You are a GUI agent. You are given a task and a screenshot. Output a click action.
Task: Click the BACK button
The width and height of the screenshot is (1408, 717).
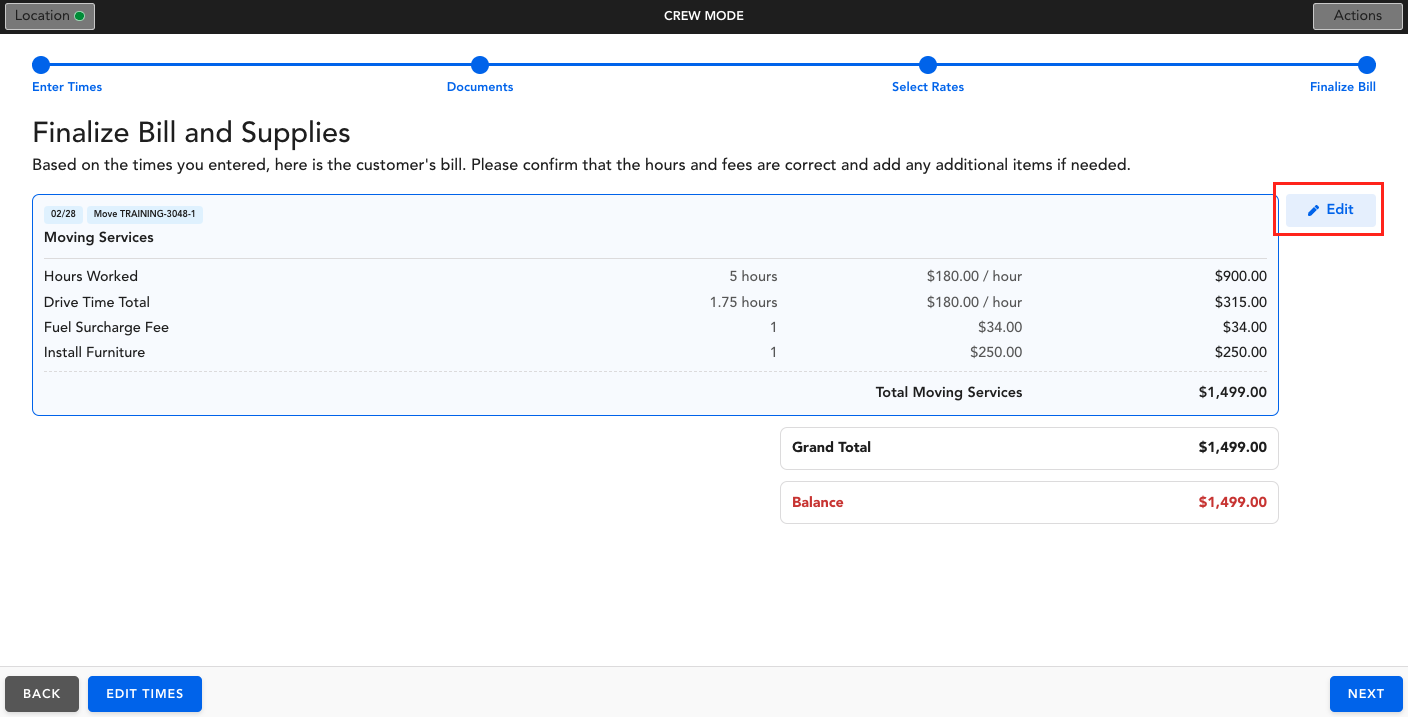[42, 694]
